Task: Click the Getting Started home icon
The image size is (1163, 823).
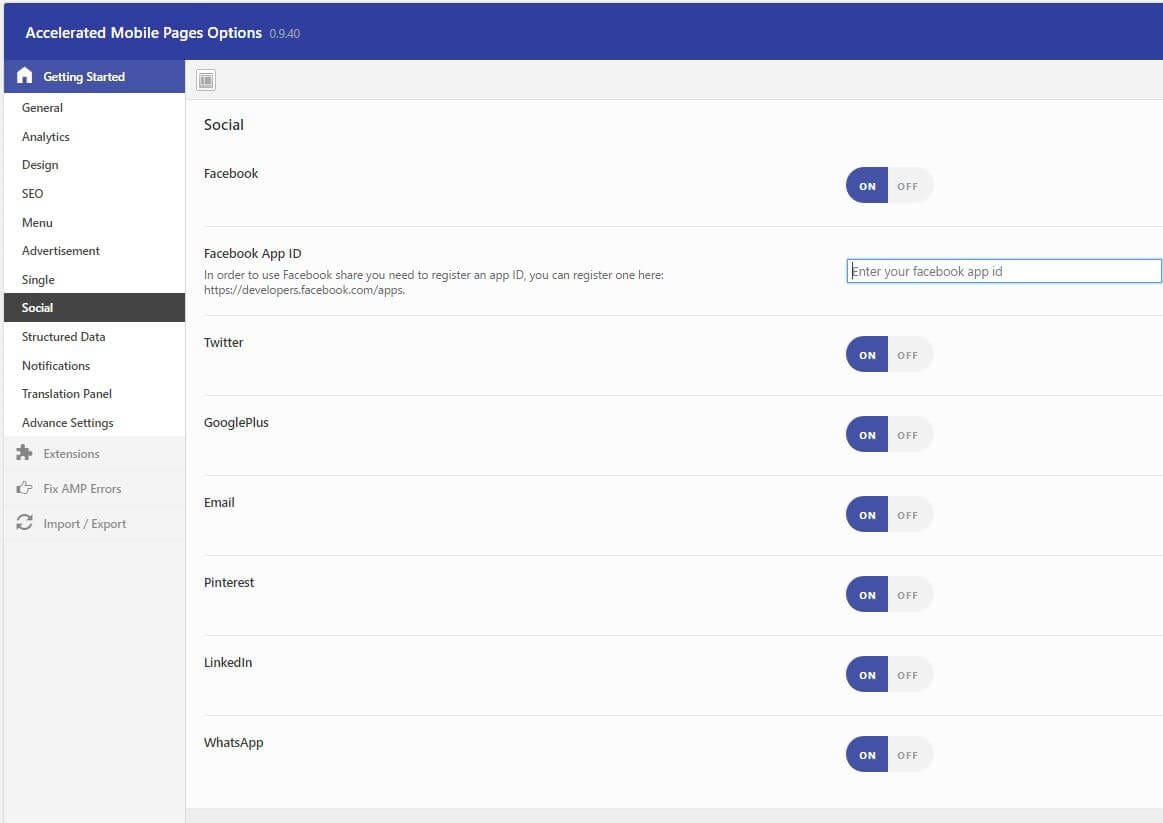Action: (x=24, y=76)
